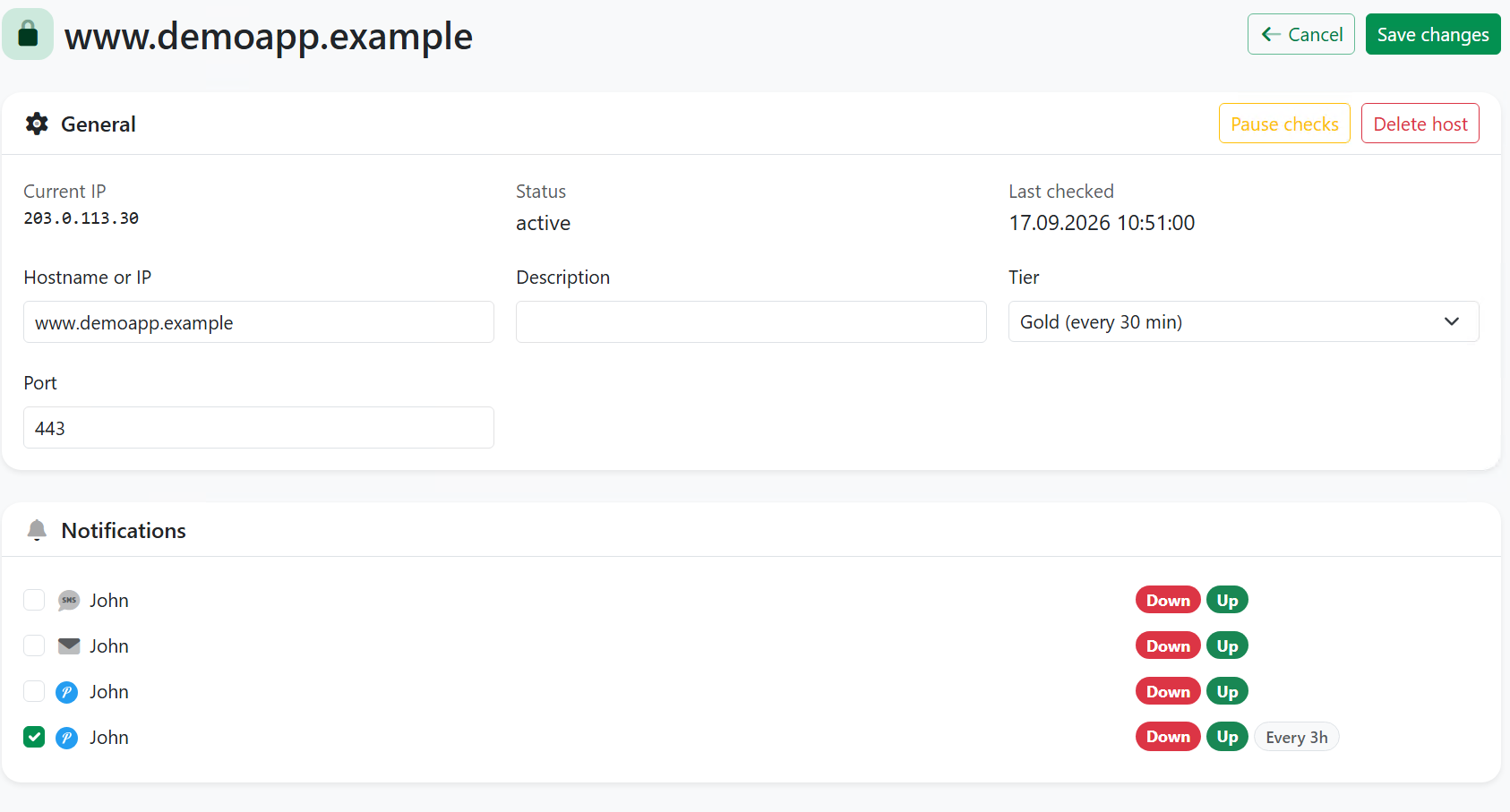Screen dimensions: 1510x812
Task: Click the Up badge in the email John row
Action: tap(1227, 645)
